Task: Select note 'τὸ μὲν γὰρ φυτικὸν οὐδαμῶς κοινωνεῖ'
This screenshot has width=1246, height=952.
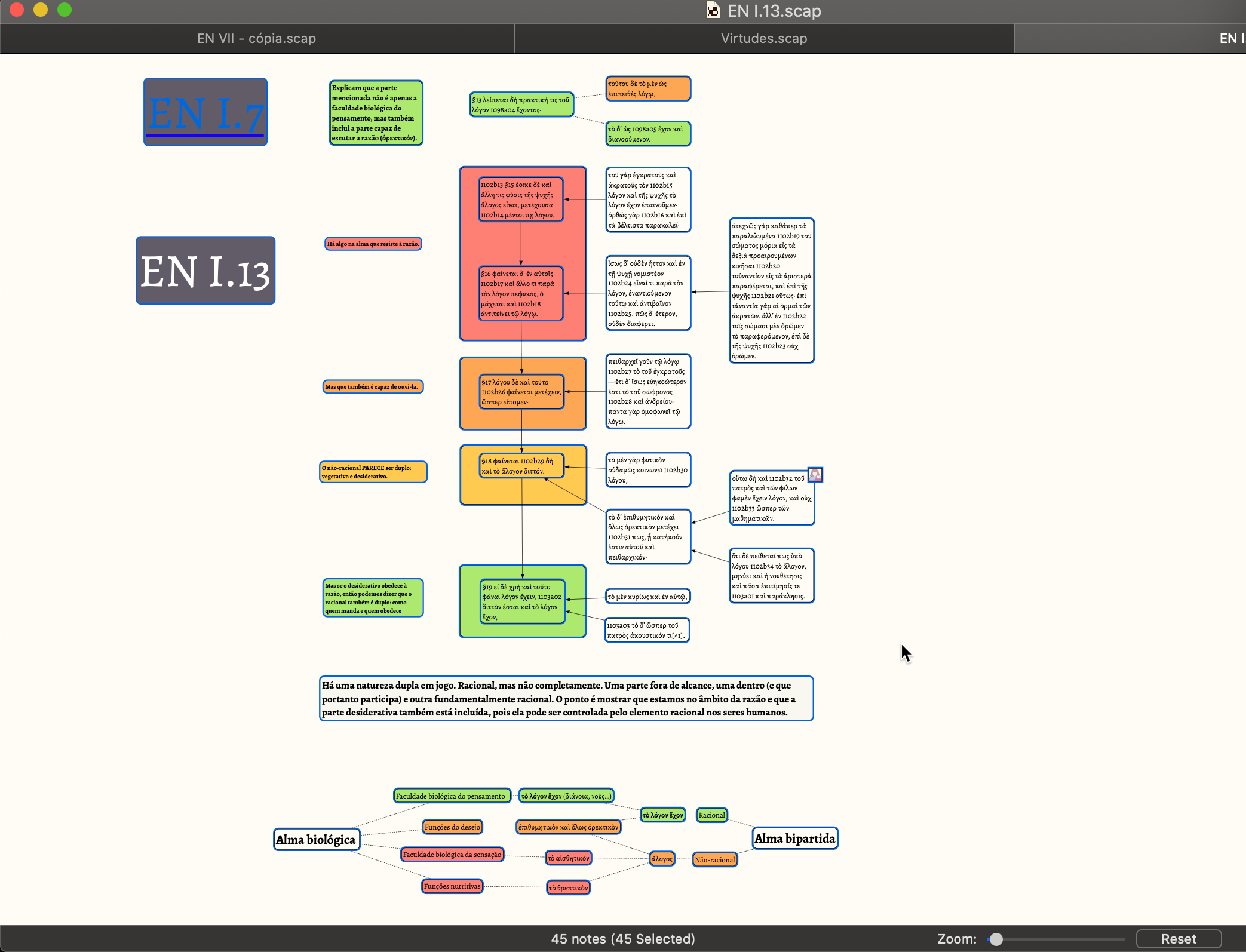Action: (648, 469)
